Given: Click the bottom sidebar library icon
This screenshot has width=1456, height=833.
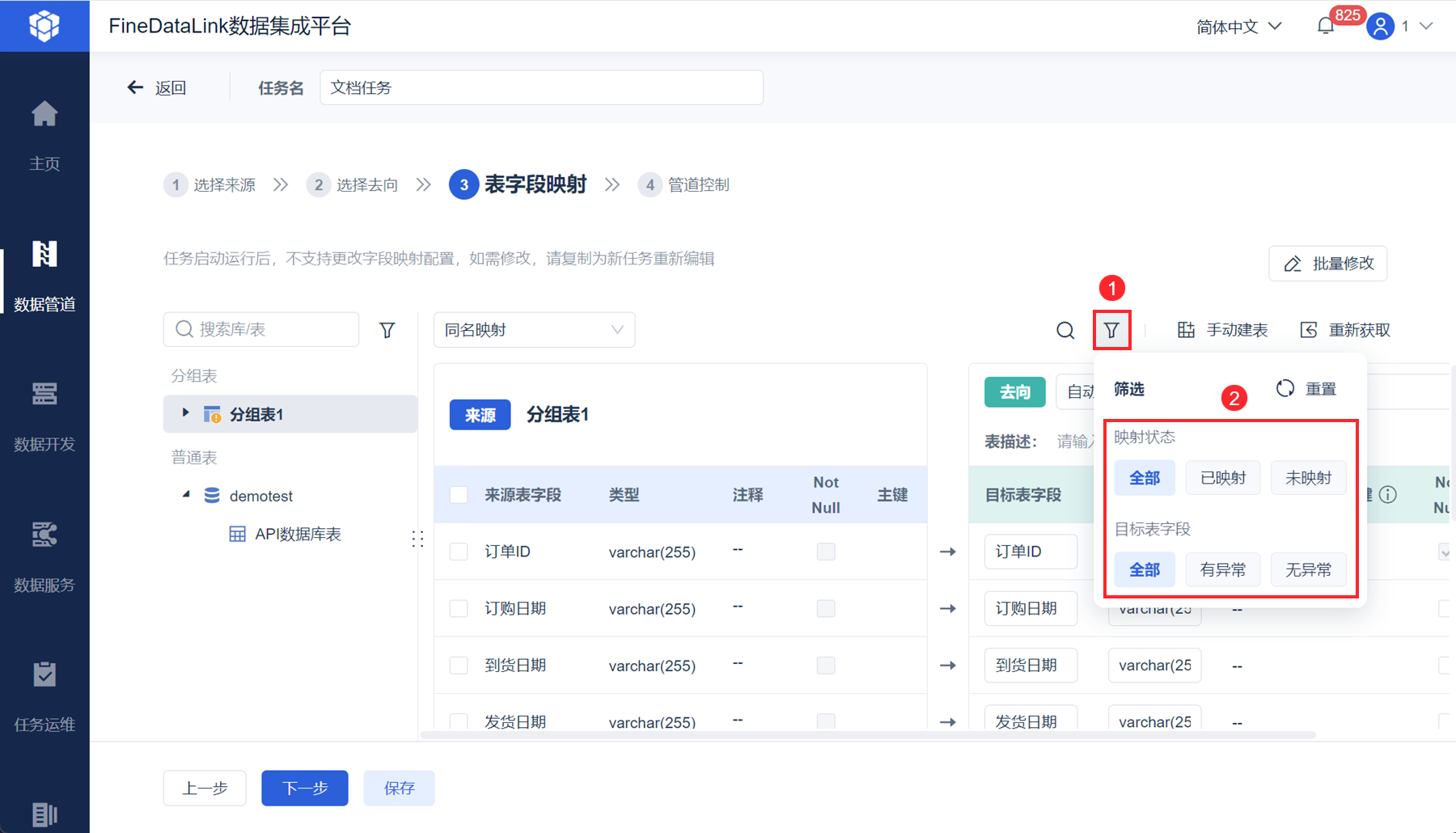Looking at the screenshot, I should point(44,814).
